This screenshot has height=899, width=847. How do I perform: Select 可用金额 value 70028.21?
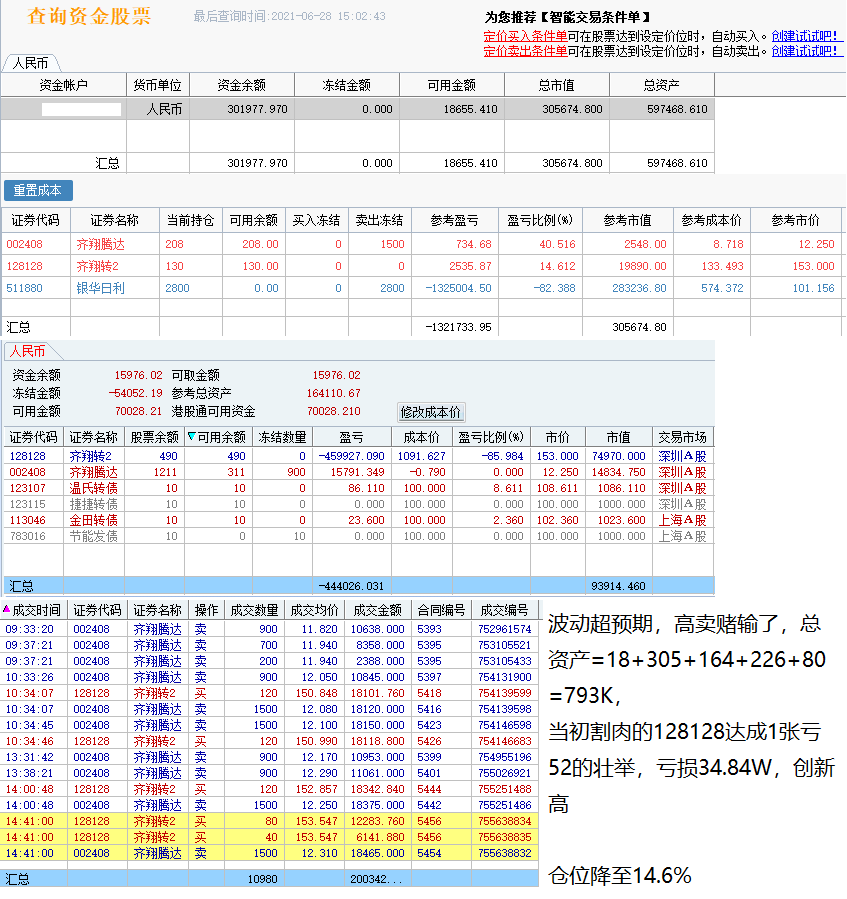138,411
